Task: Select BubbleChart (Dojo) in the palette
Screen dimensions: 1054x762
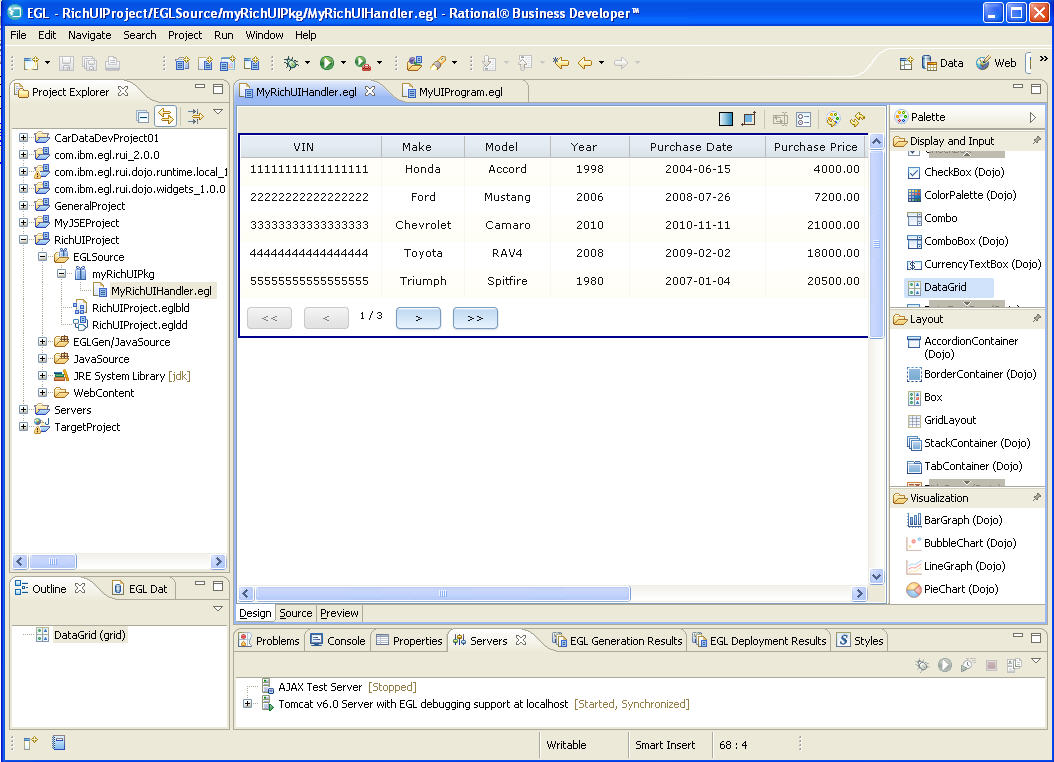Action: tap(961, 543)
